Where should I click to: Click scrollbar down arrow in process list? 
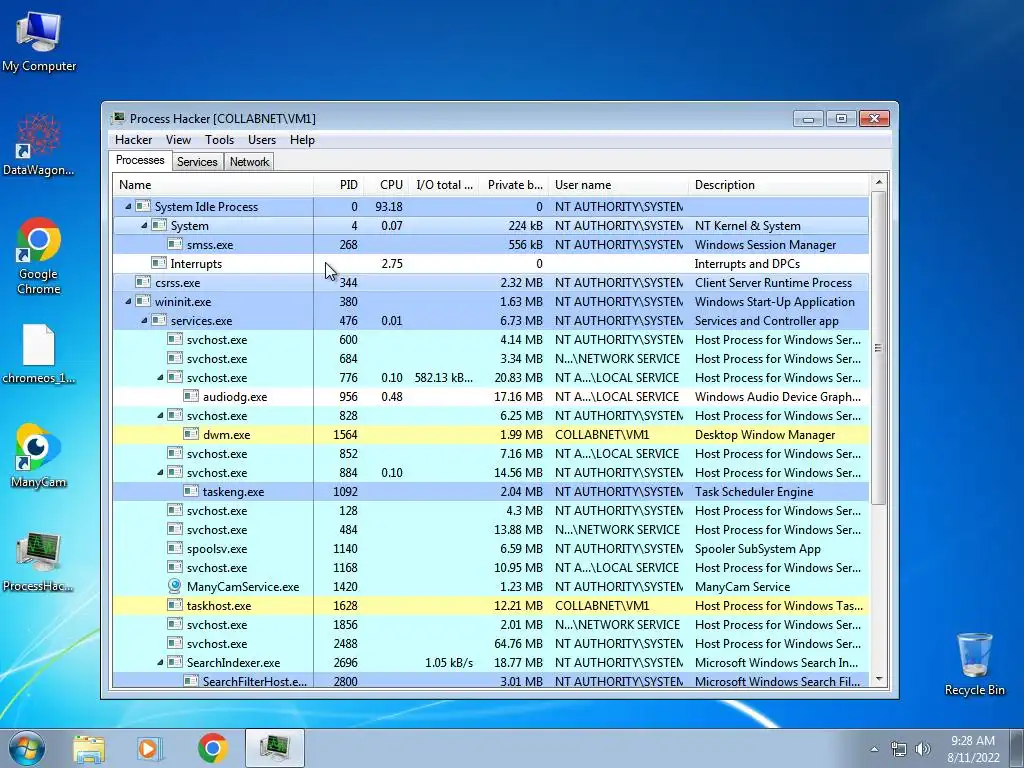coord(878,679)
